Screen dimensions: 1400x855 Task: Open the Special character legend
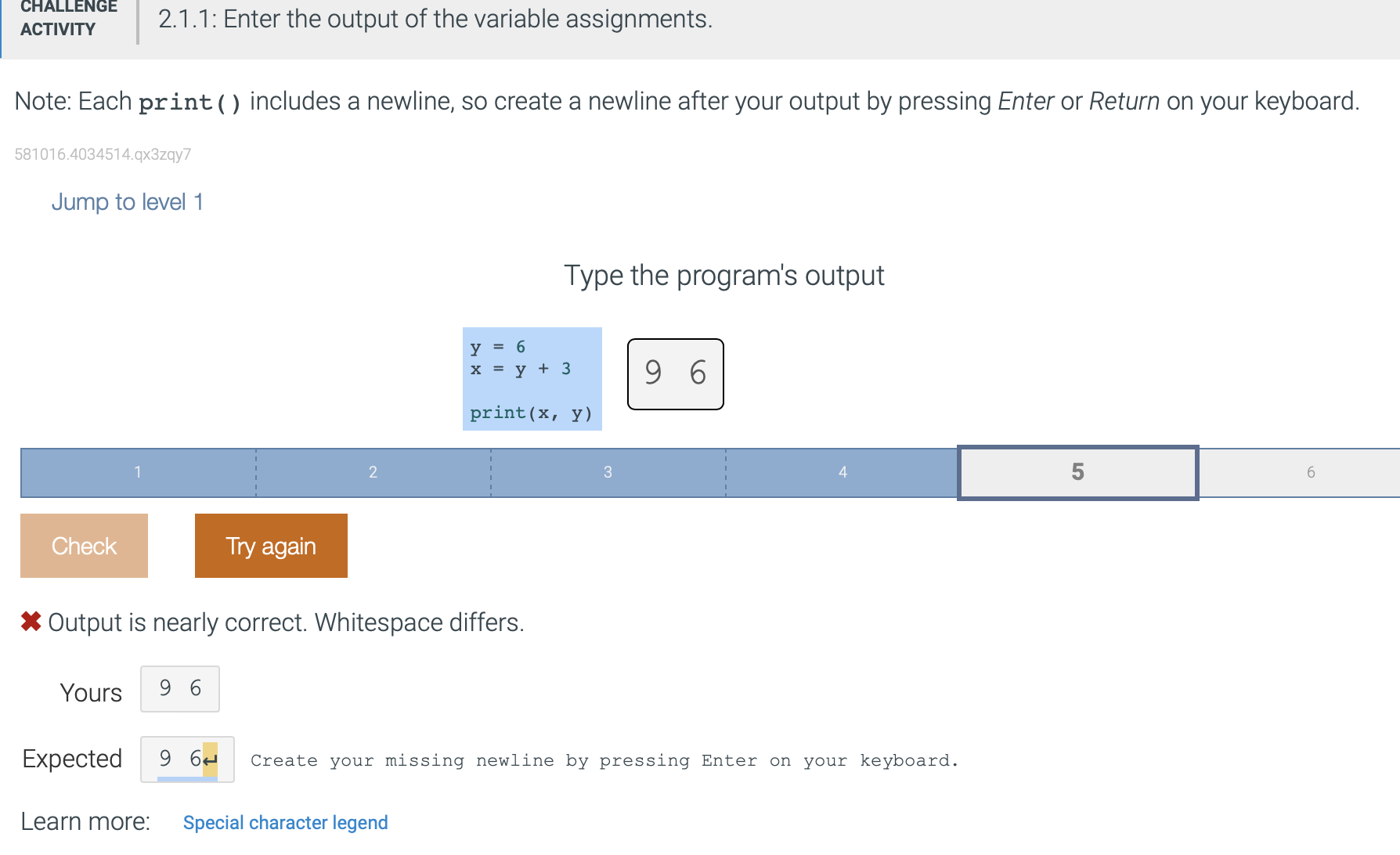click(285, 822)
